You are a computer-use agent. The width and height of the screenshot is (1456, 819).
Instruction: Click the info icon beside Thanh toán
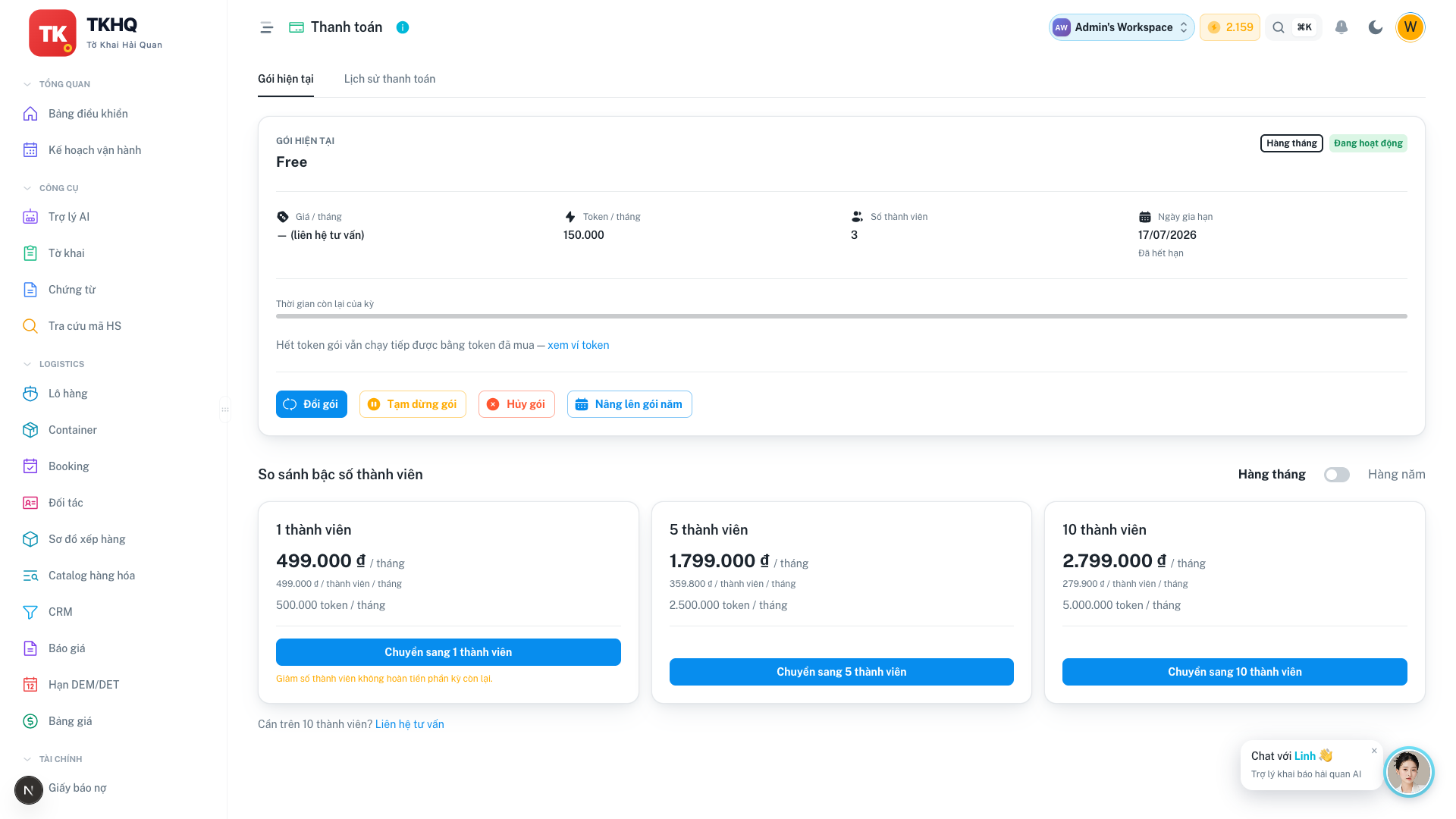(x=403, y=27)
